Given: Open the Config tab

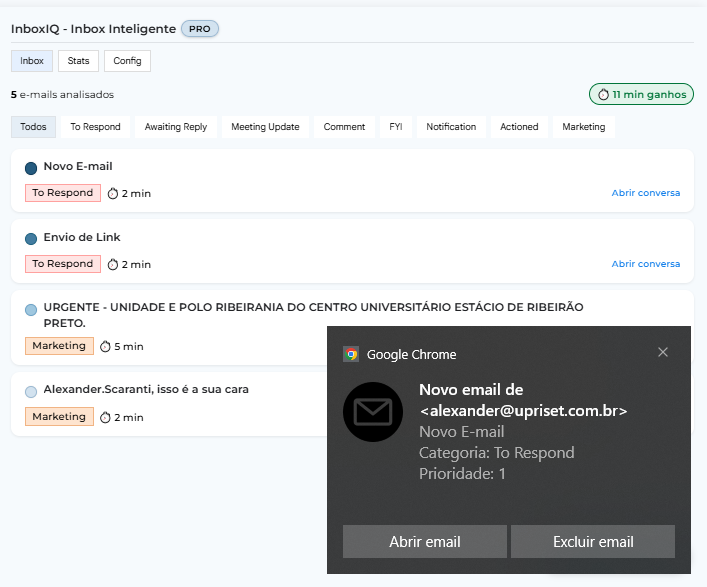Looking at the screenshot, I should pyautogui.click(x=127, y=61).
